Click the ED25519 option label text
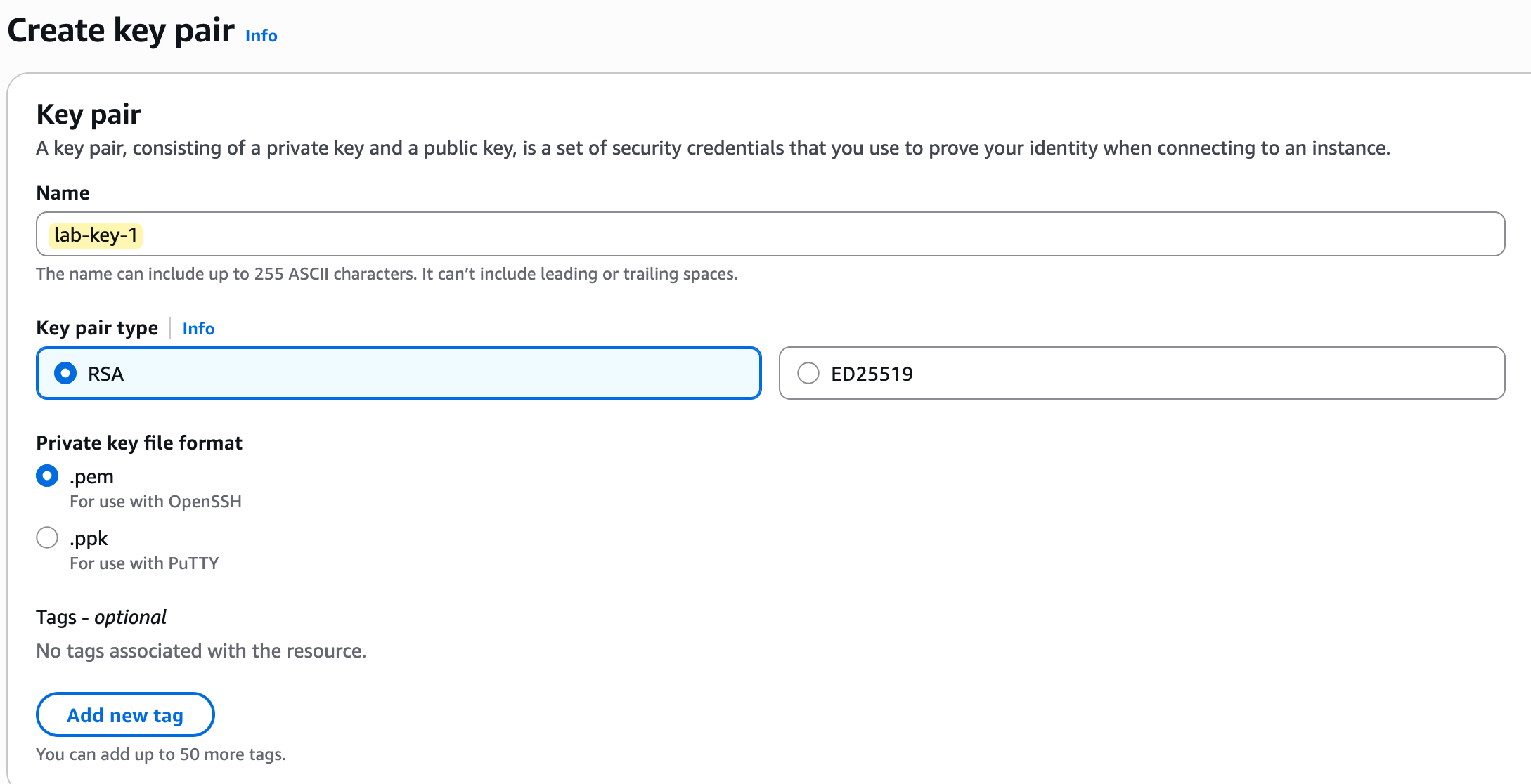 point(872,374)
